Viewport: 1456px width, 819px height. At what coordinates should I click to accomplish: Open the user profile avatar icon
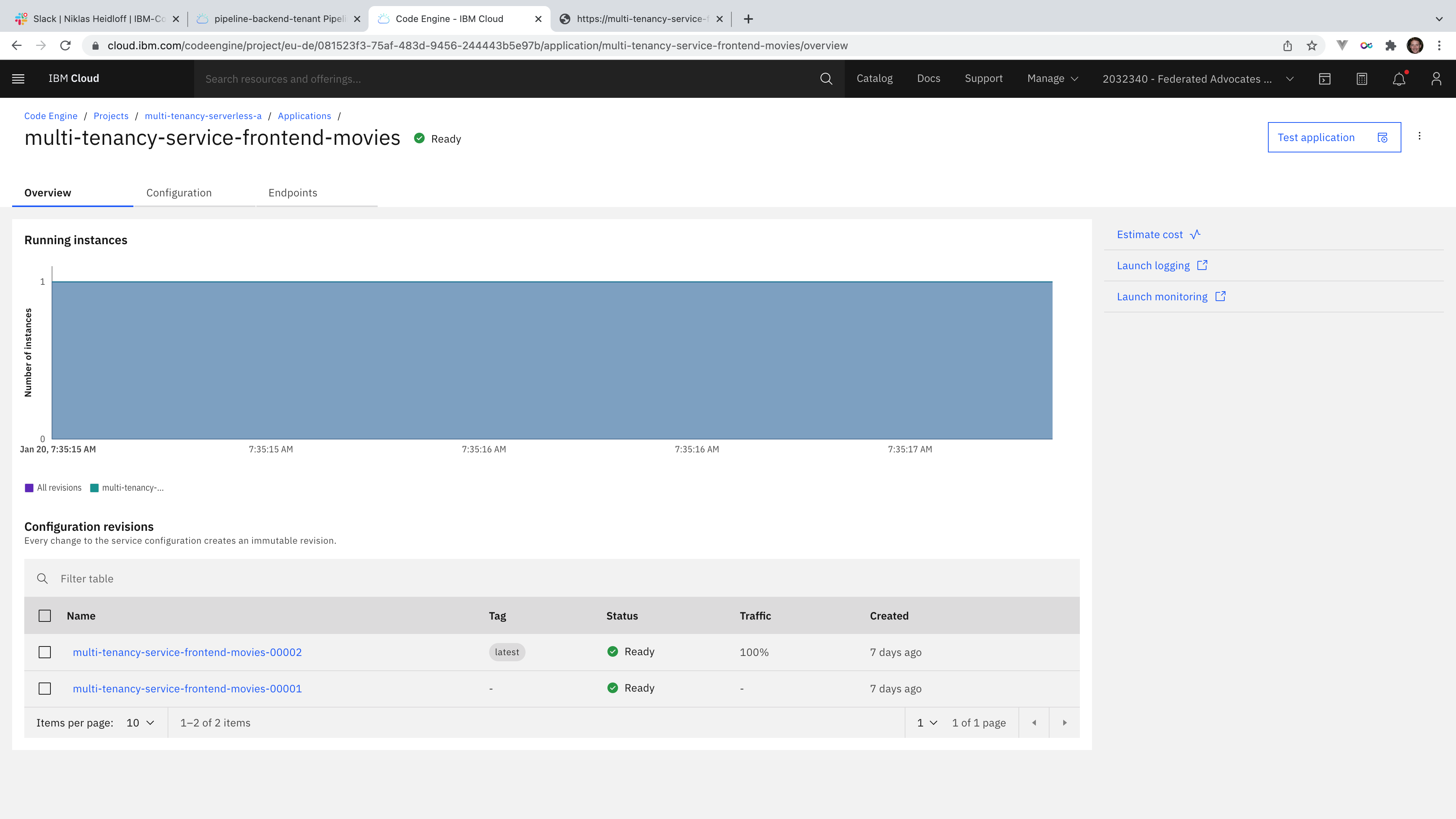pos(1436,78)
